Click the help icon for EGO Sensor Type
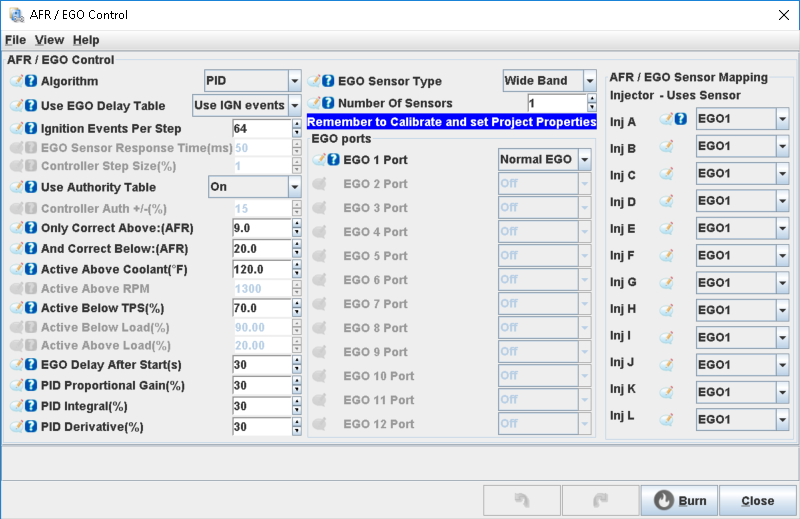The image size is (800, 519). coord(328,81)
